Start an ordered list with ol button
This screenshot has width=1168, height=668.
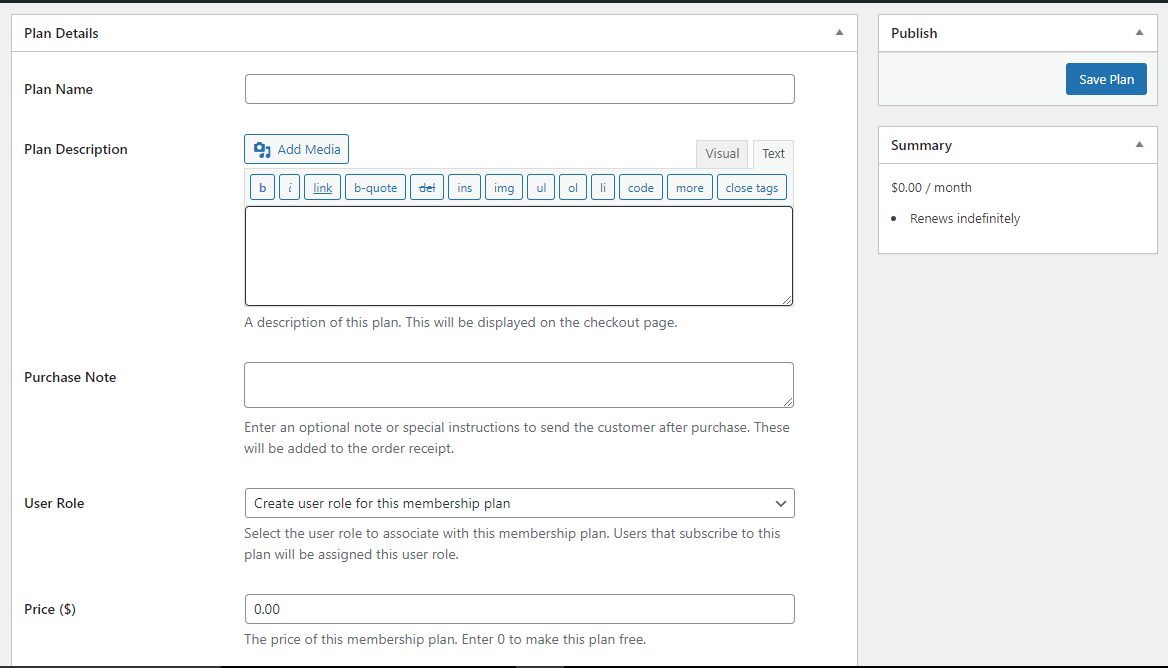573,188
